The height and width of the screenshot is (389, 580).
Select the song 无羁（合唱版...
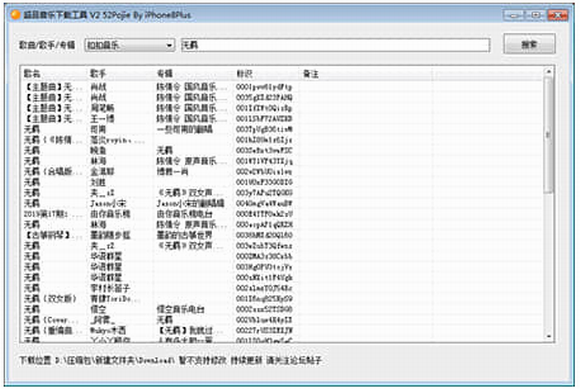tap(53, 172)
